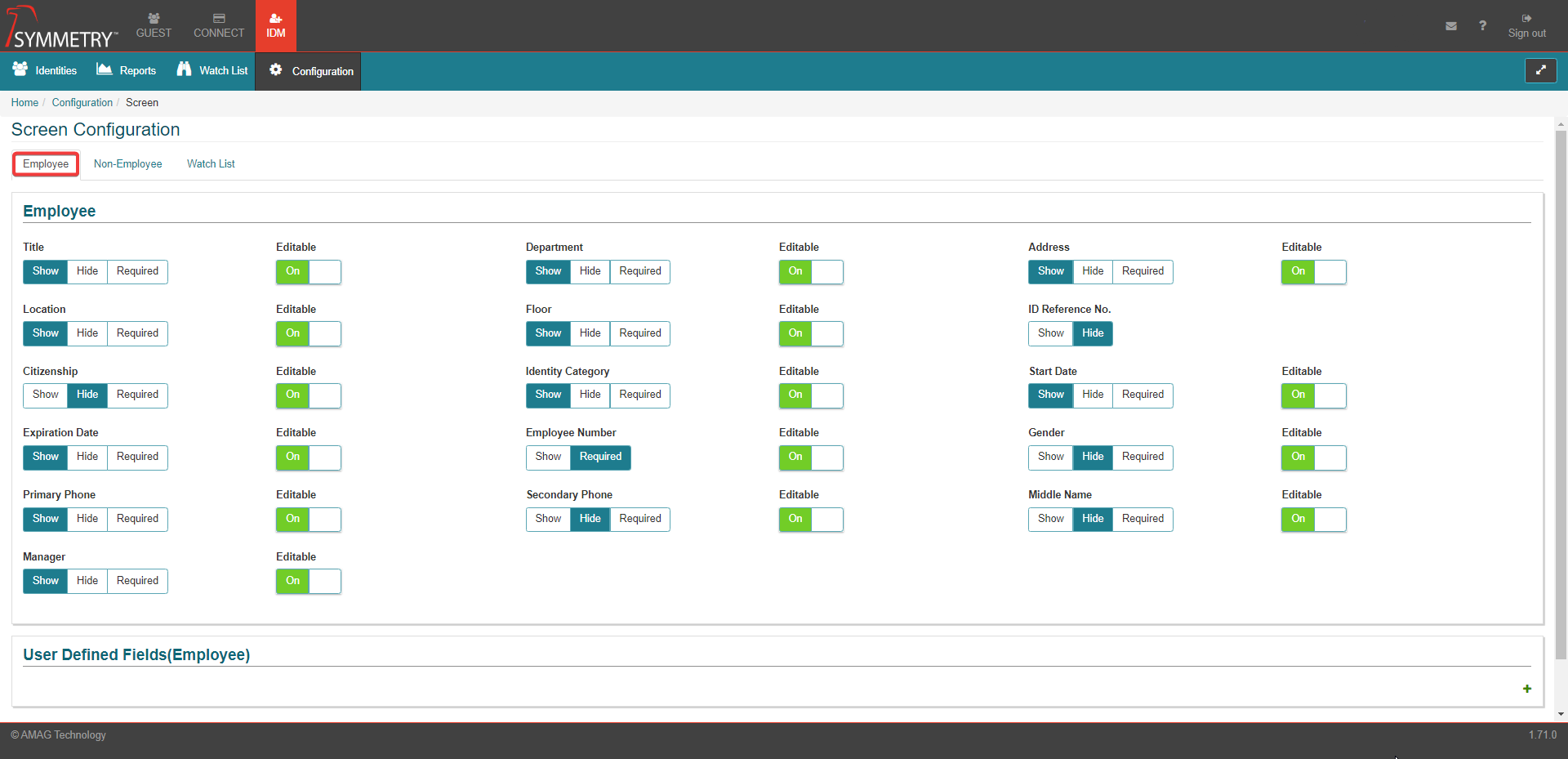Click the help question mark icon
Image resolution: width=1568 pixels, height=759 pixels.
tap(1482, 26)
